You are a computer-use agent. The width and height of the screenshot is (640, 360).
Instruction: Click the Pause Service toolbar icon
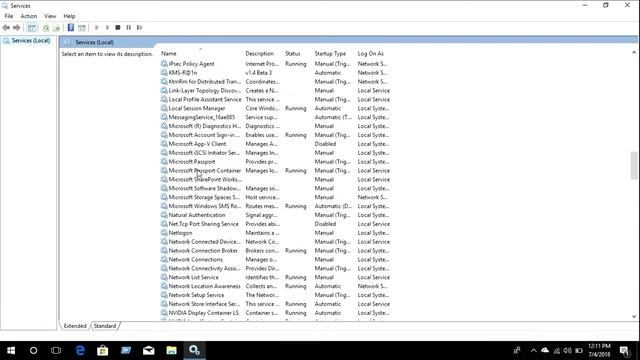(x=129, y=28)
